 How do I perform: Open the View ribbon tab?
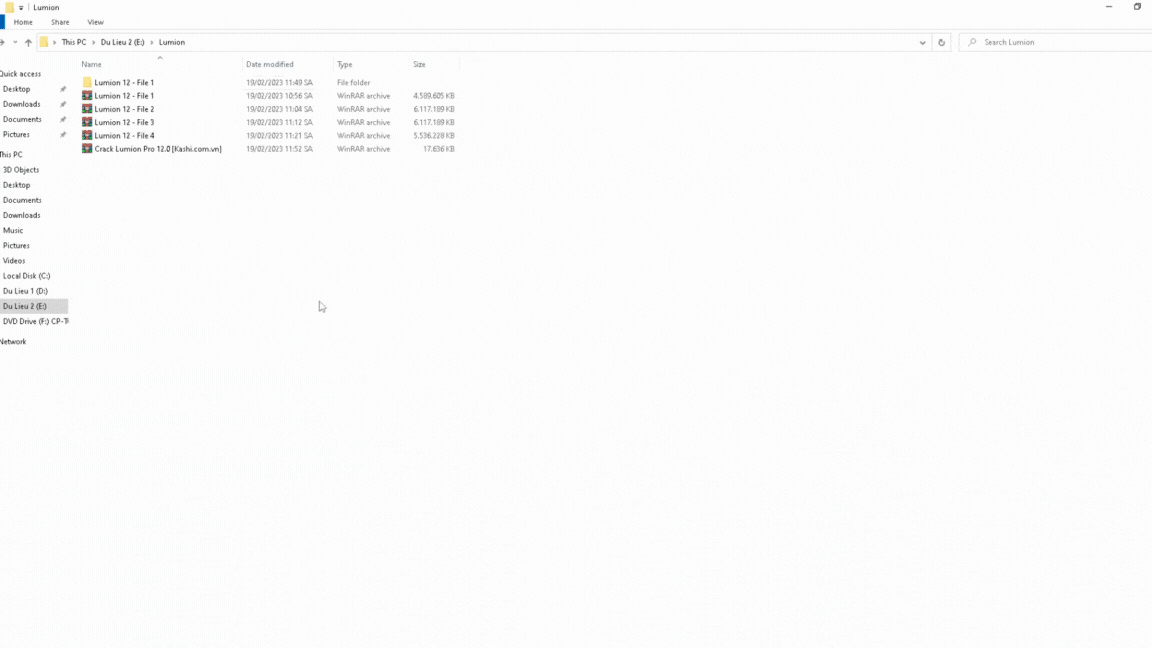point(96,22)
